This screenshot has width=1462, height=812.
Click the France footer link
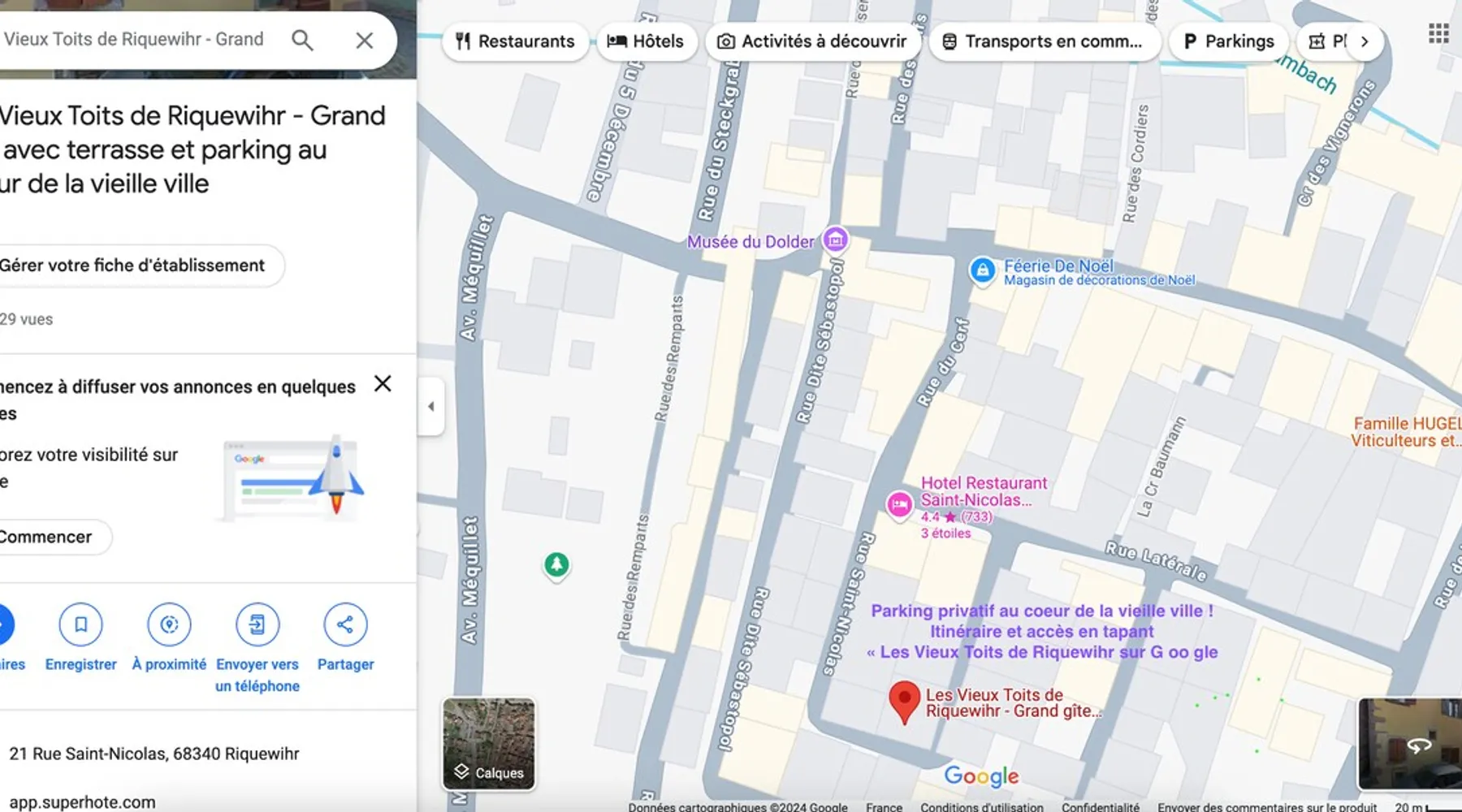point(884,806)
